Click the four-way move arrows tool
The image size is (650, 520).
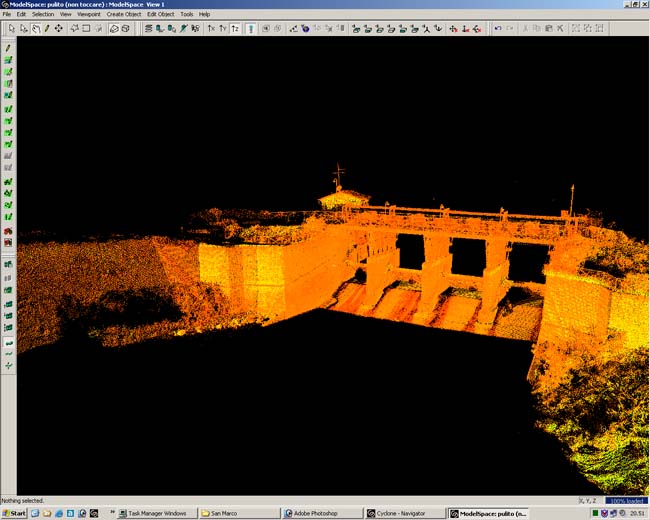tap(58, 29)
